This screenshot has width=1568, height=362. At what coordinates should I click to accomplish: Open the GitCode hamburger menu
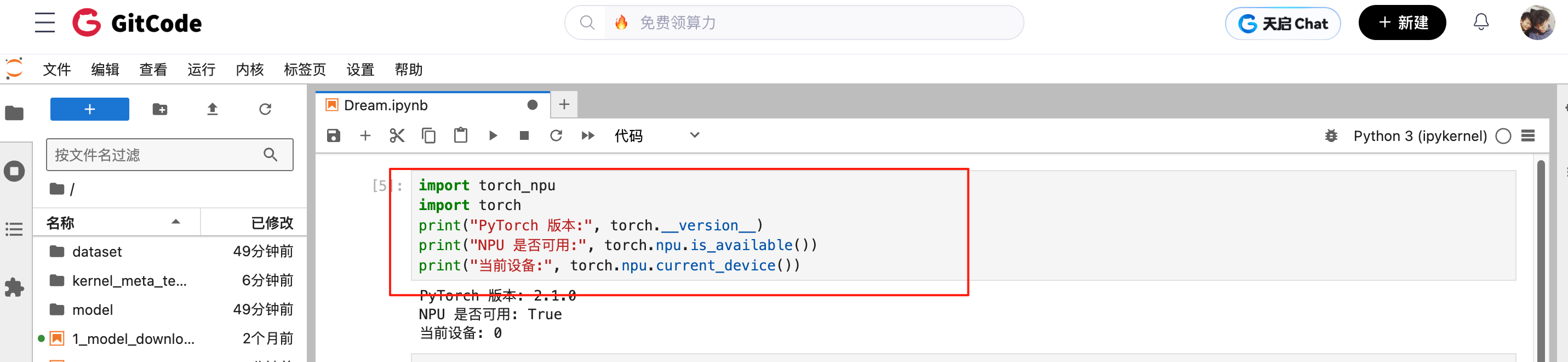click(x=44, y=22)
